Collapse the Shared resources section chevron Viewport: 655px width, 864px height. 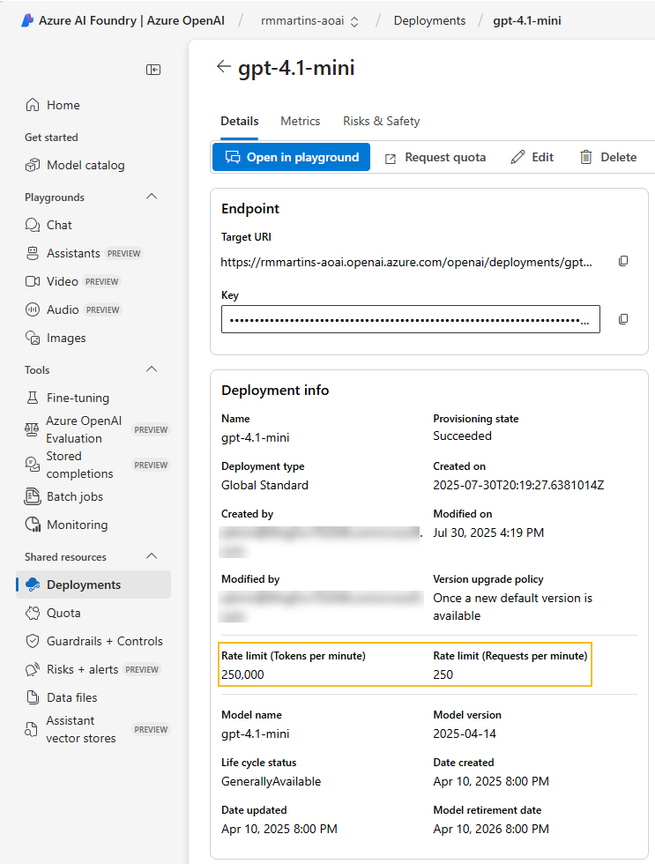[x=151, y=556]
